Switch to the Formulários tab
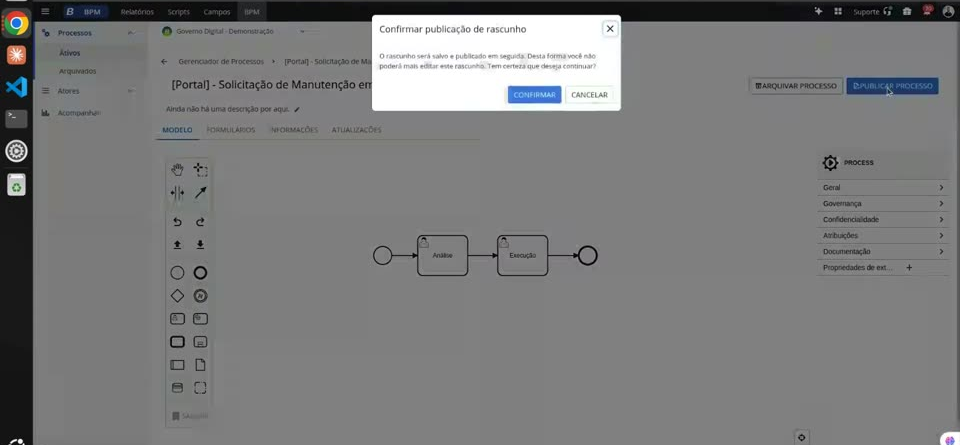 pyautogui.click(x=231, y=130)
